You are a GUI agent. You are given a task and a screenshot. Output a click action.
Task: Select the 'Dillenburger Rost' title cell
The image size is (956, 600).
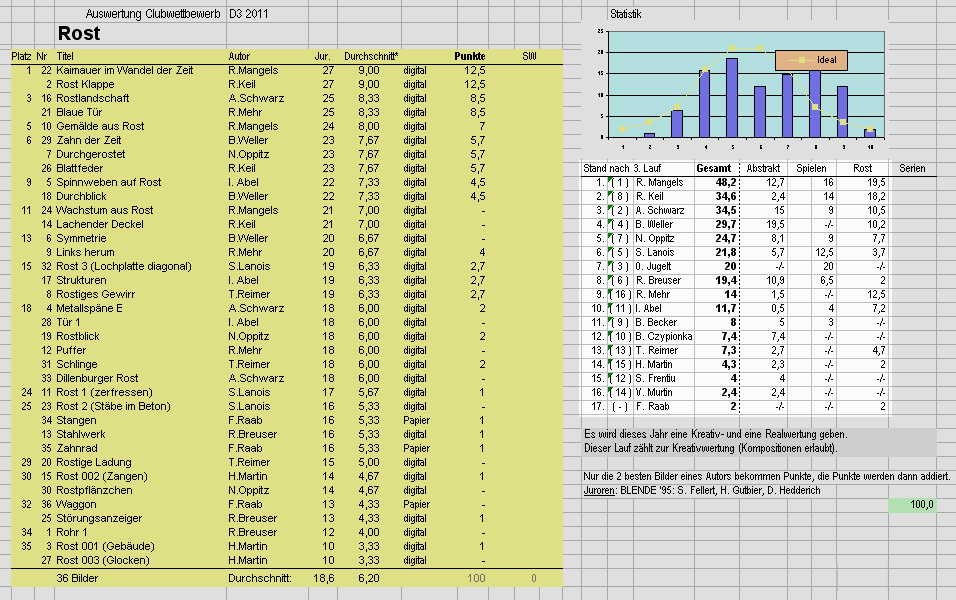pyautogui.click(x=97, y=379)
